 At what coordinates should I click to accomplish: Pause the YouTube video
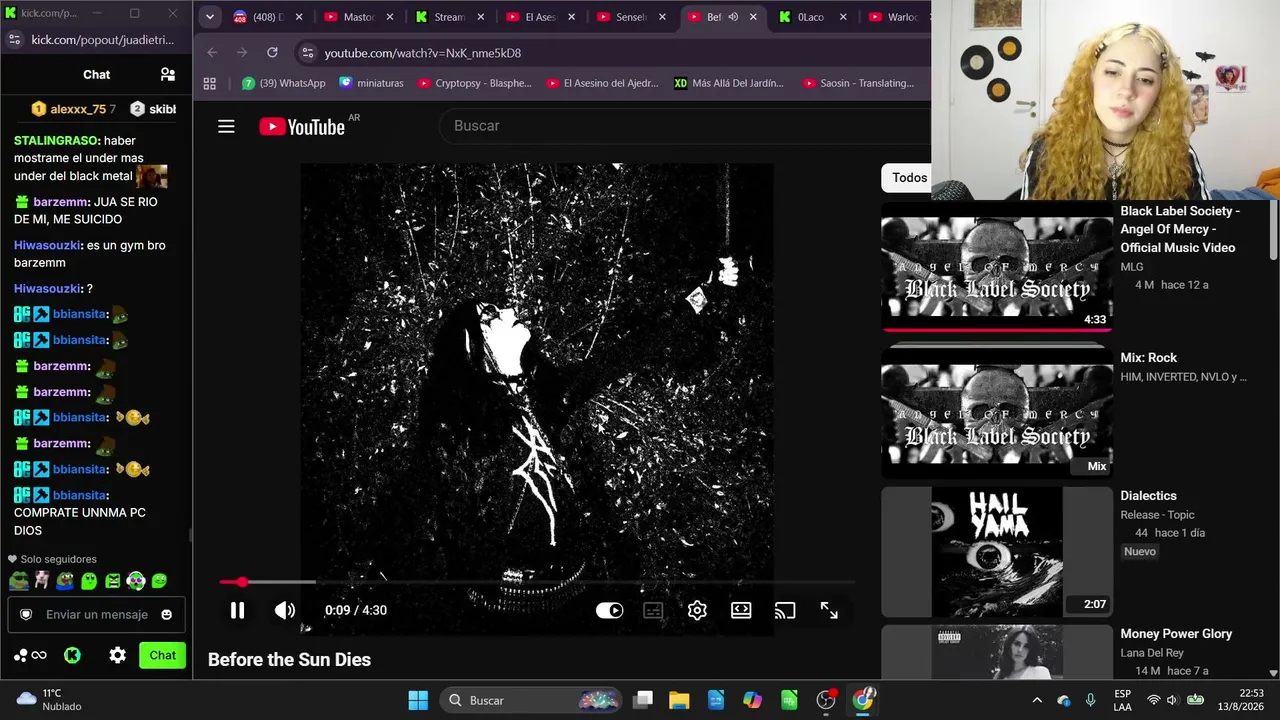[x=237, y=610]
